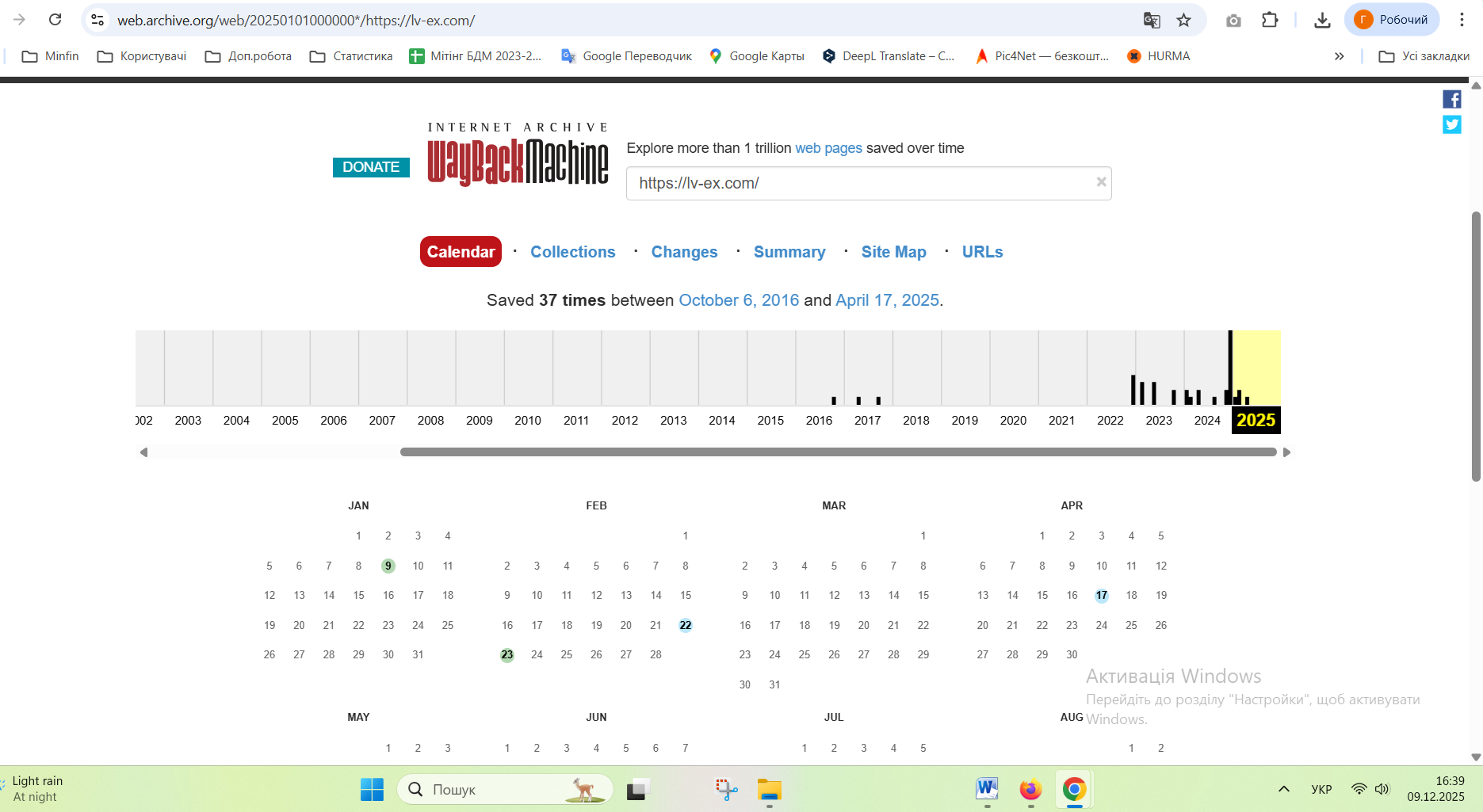Screen dimensions: 1483x812
Task: Open the Статистика bookmark folder
Action: click(351, 56)
